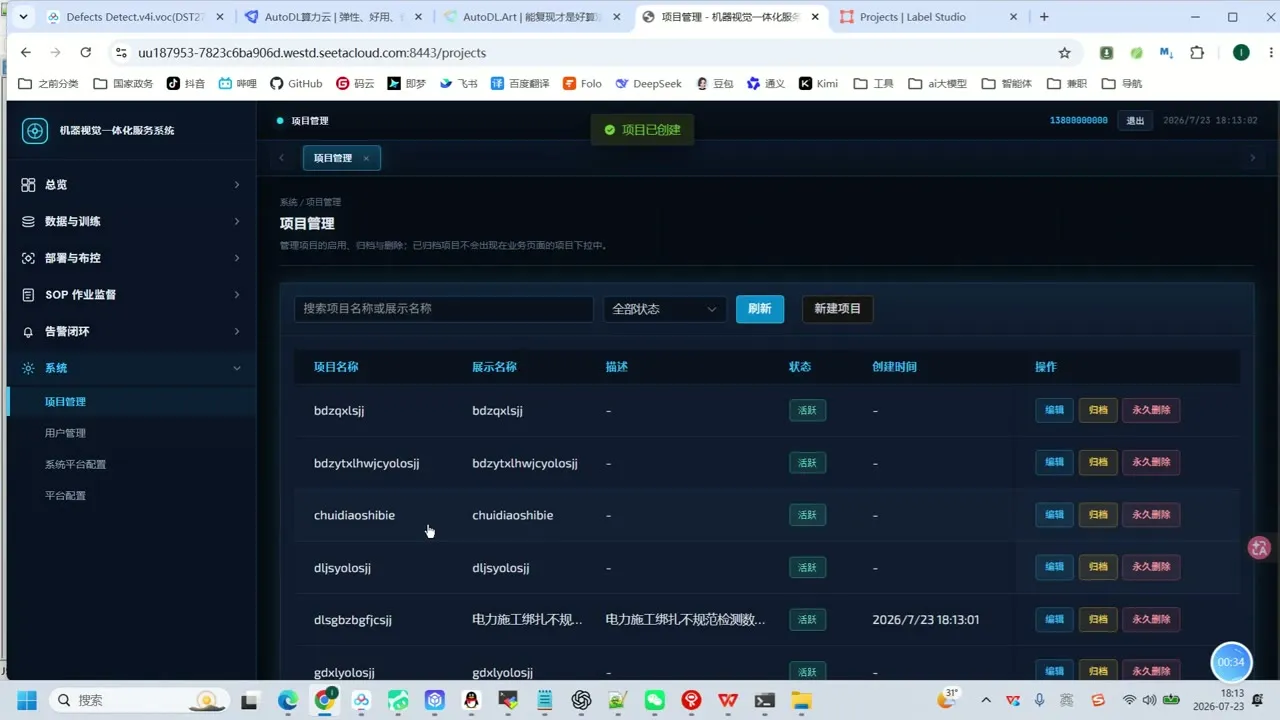The image size is (1280, 720).
Task: Open the 全部状态 status filter dropdown
Action: (665, 309)
